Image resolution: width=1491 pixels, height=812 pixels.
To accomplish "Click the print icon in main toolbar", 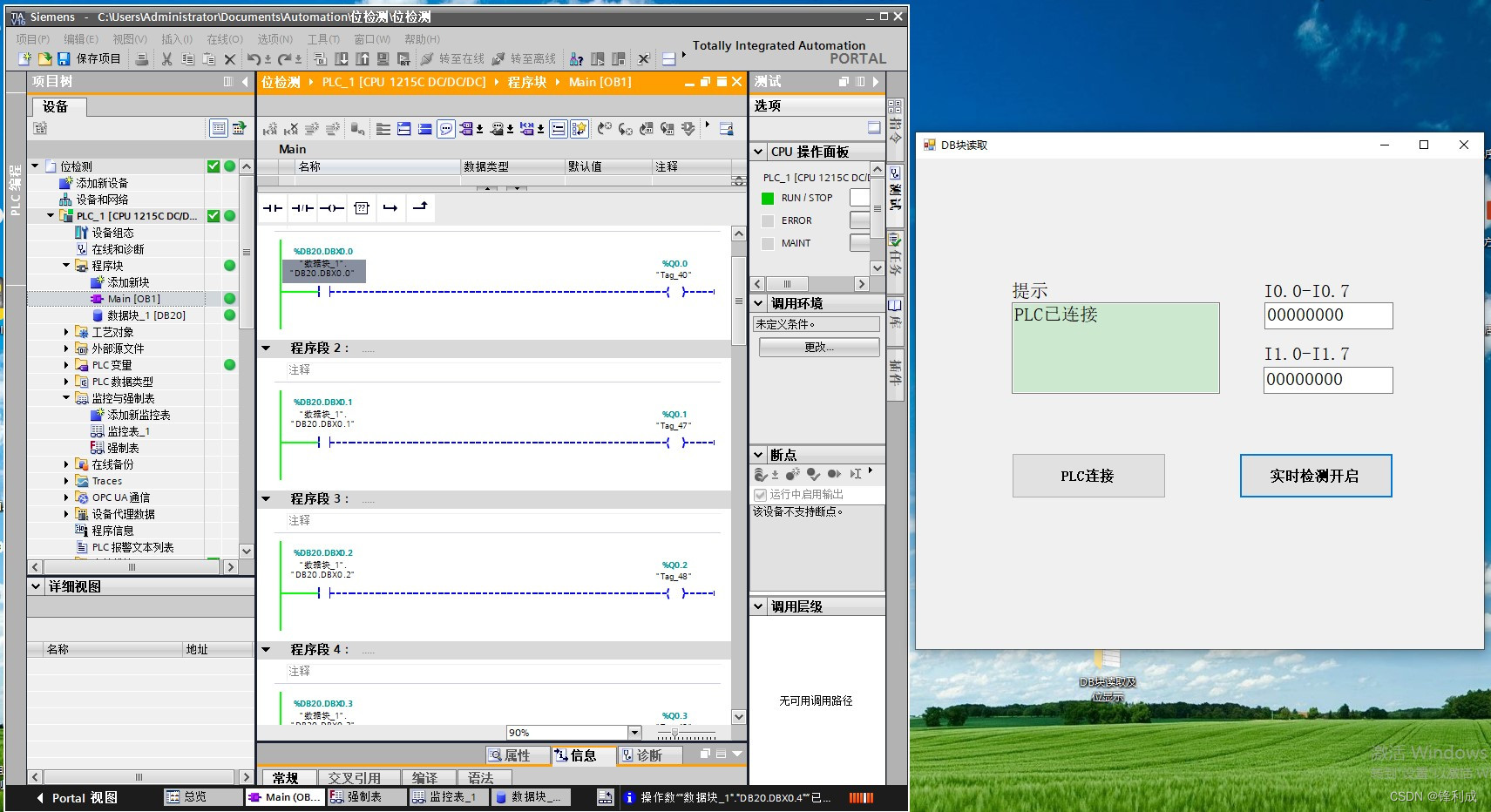I will tap(141, 58).
